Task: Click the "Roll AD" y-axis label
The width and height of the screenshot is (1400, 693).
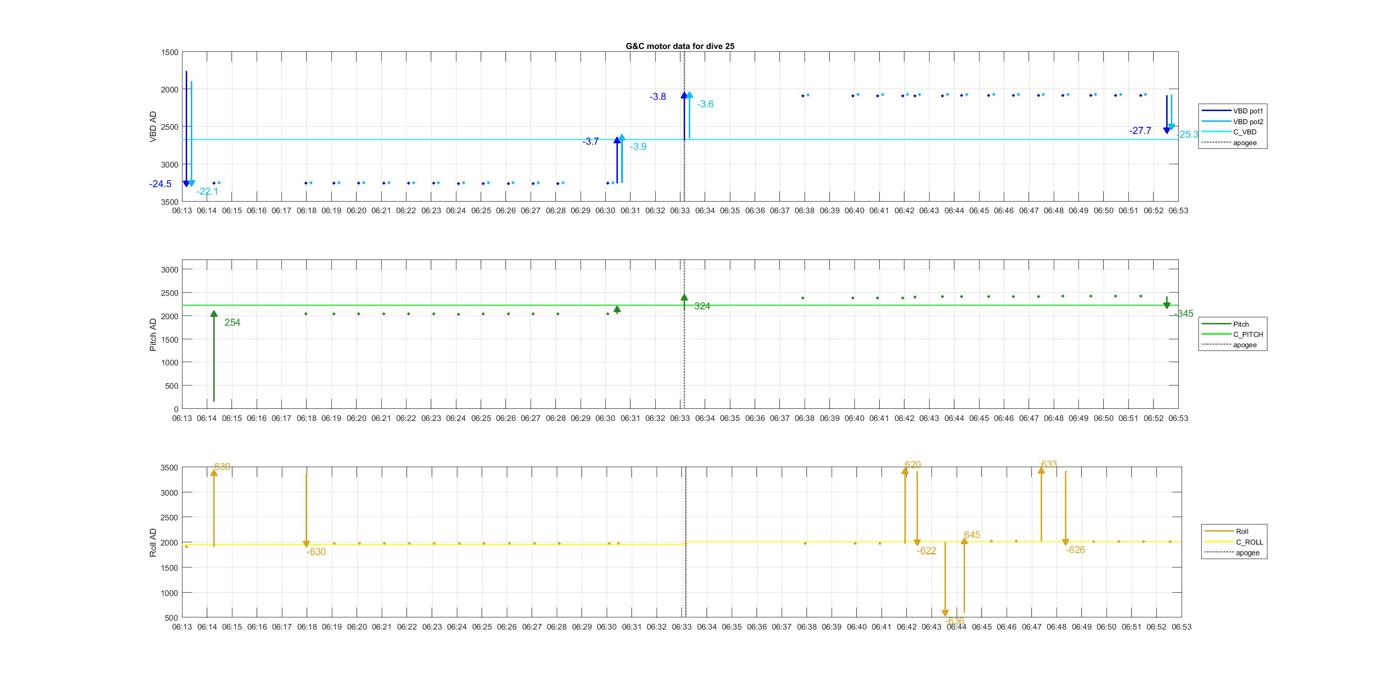Action: [154, 541]
